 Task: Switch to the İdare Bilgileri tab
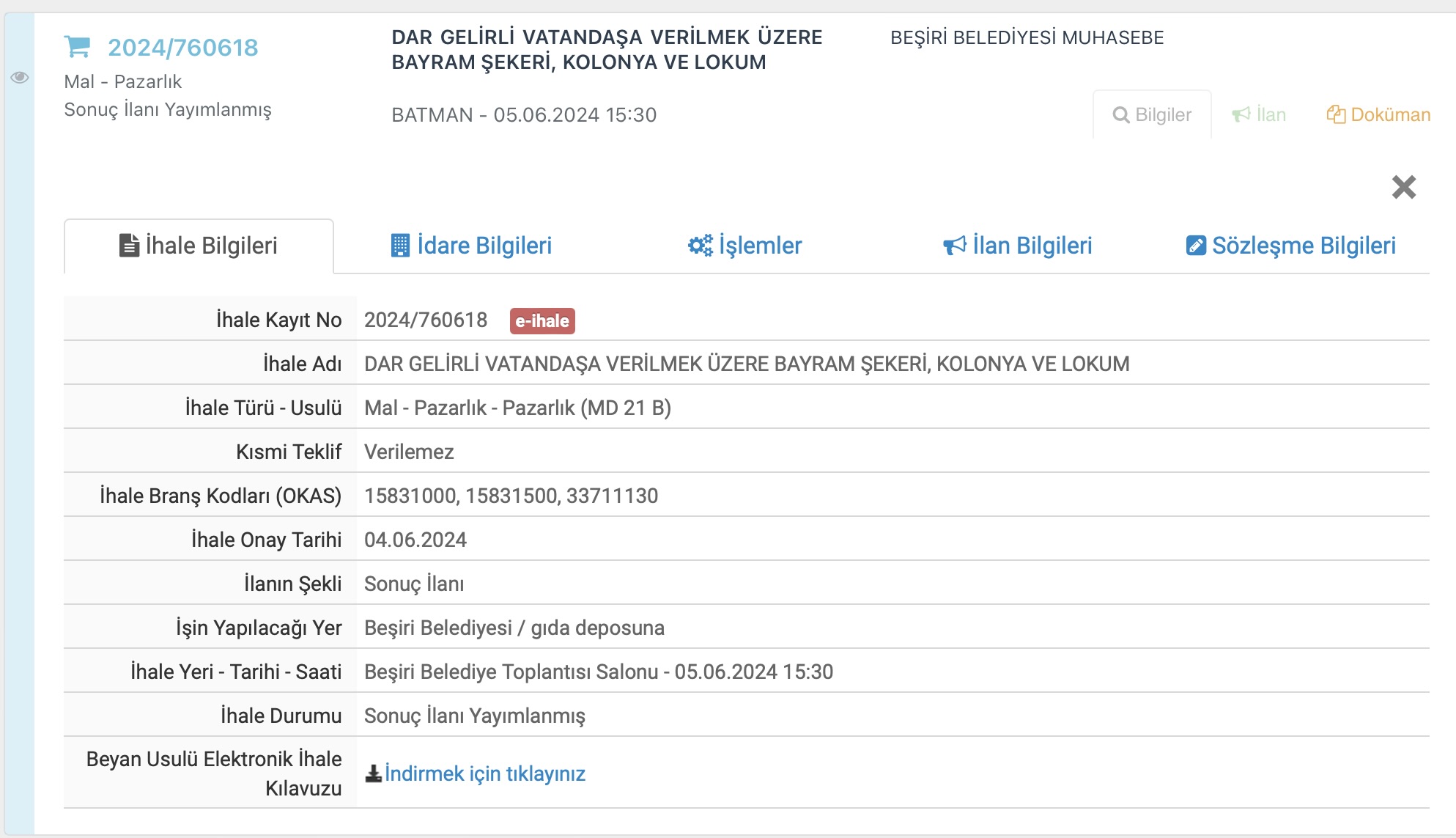pyautogui.click(x=484, y=246)
